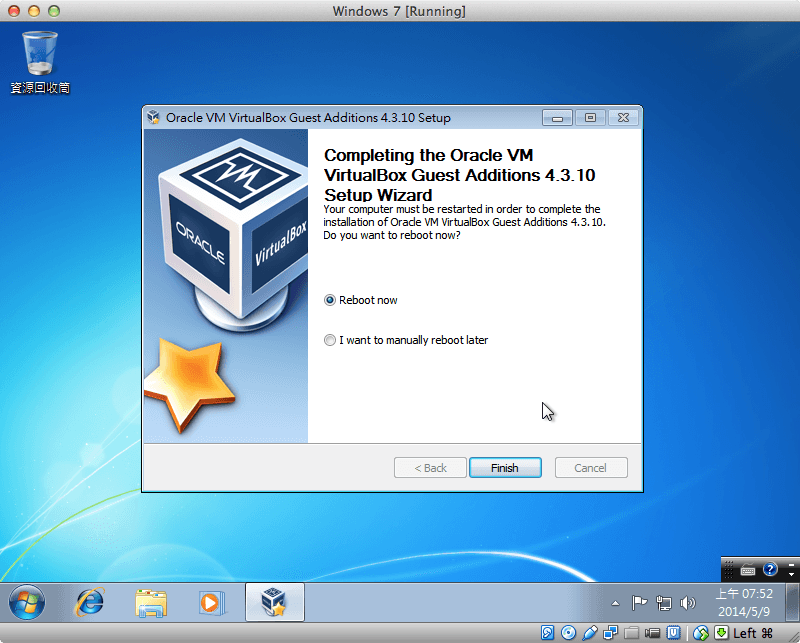
Task: Expand the hidden notification icons tray
Action: coord(614,603)
